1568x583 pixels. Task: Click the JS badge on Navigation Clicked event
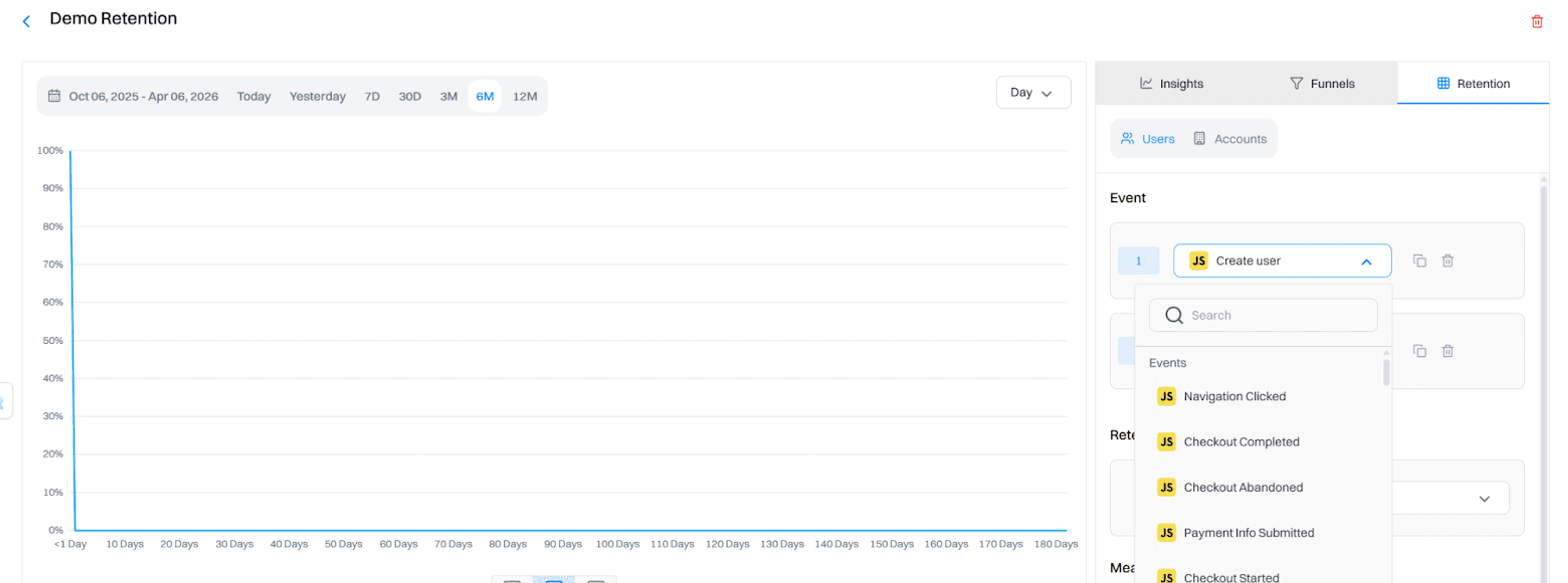(x=1166, y=396)
